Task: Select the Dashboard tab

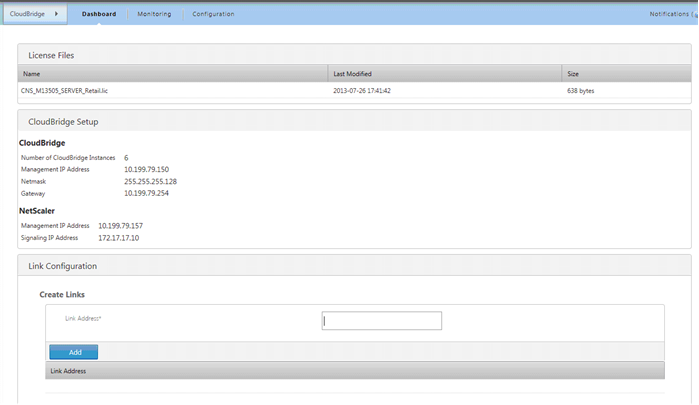Action: [99, 14]
